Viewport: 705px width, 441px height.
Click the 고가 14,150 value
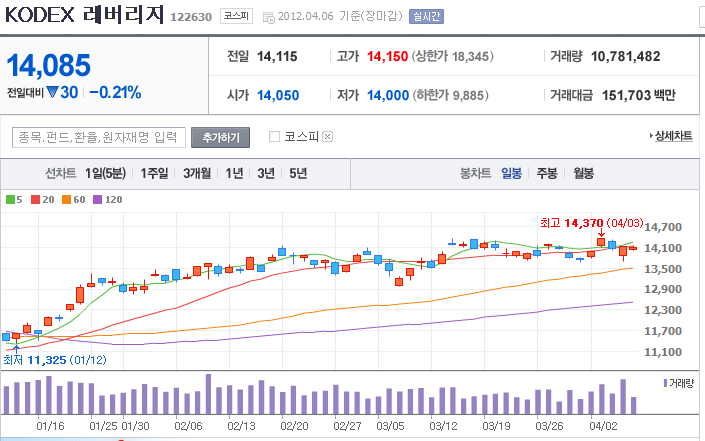pyautogui.click(x=388, y=57)
